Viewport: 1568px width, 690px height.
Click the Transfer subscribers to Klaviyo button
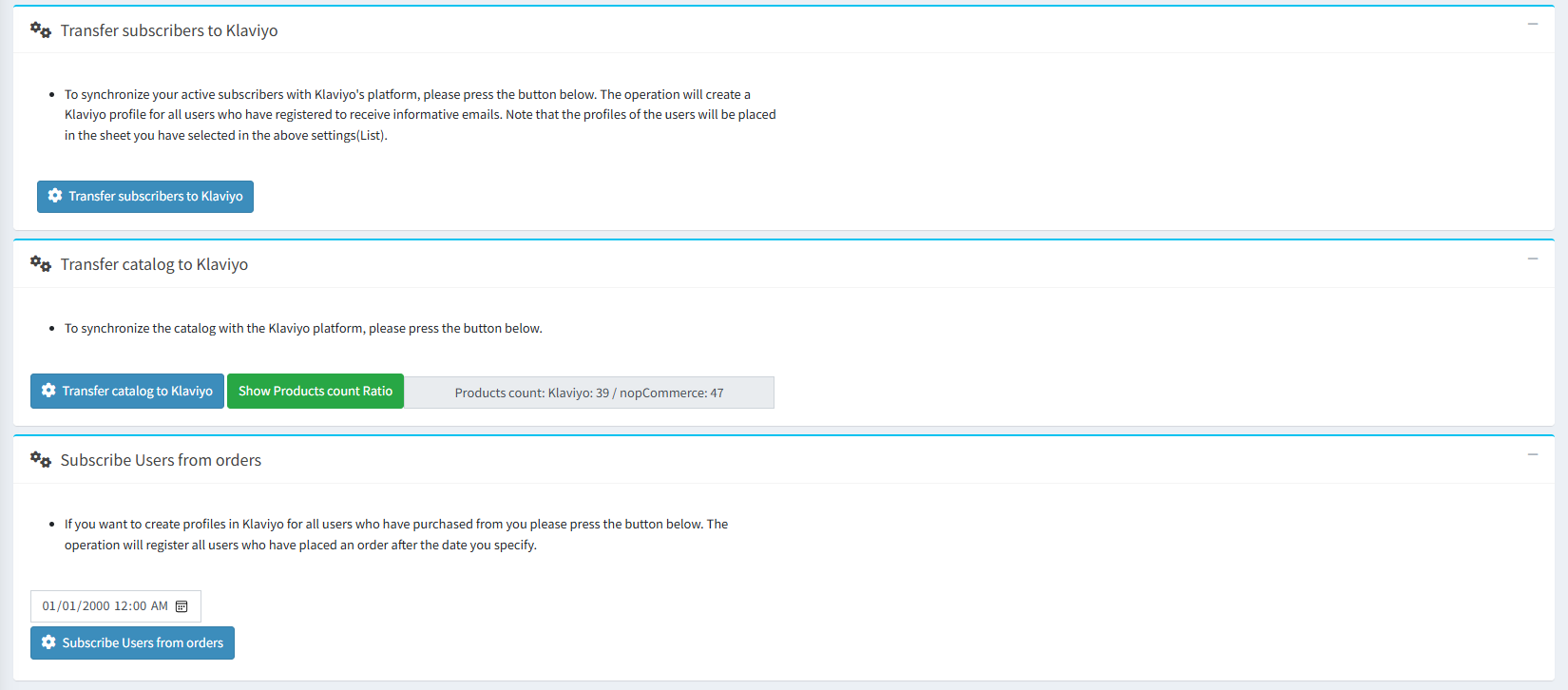145,197
